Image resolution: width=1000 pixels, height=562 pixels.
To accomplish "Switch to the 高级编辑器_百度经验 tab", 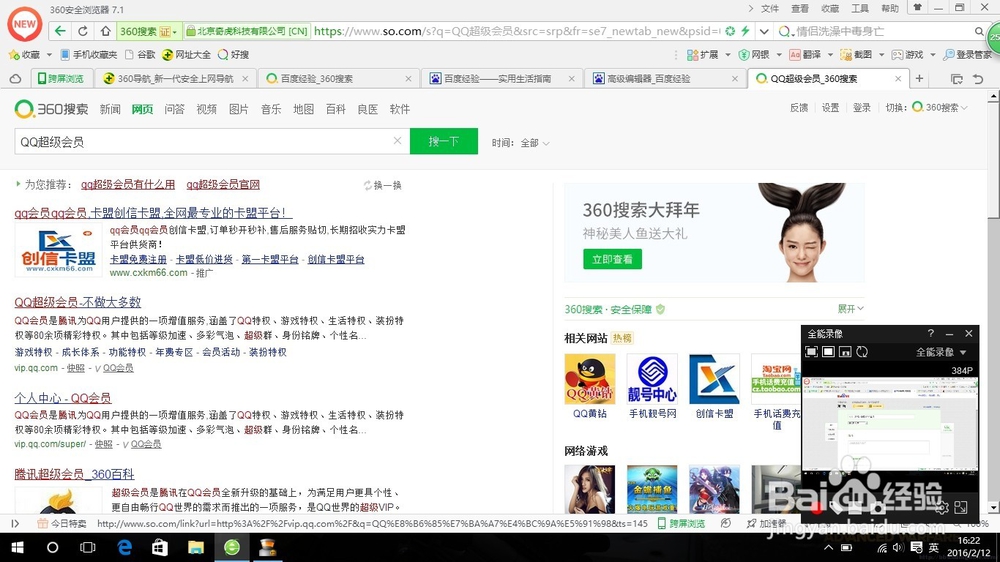I will click(665, 78).
